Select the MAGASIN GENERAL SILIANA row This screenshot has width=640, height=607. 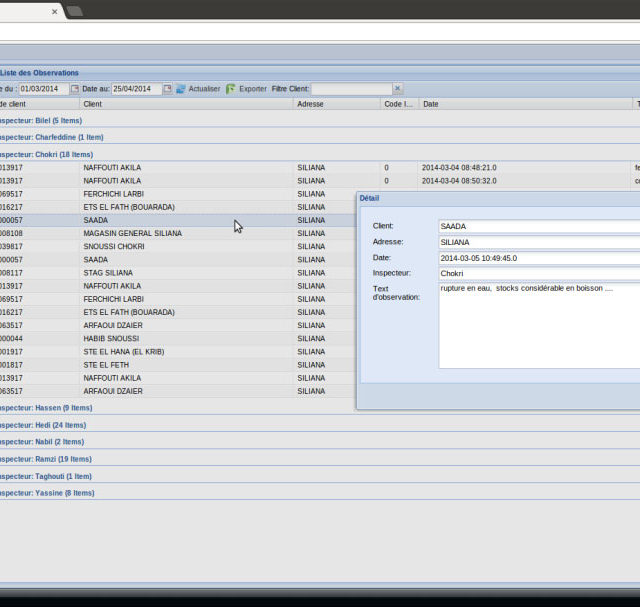[132, 233]
